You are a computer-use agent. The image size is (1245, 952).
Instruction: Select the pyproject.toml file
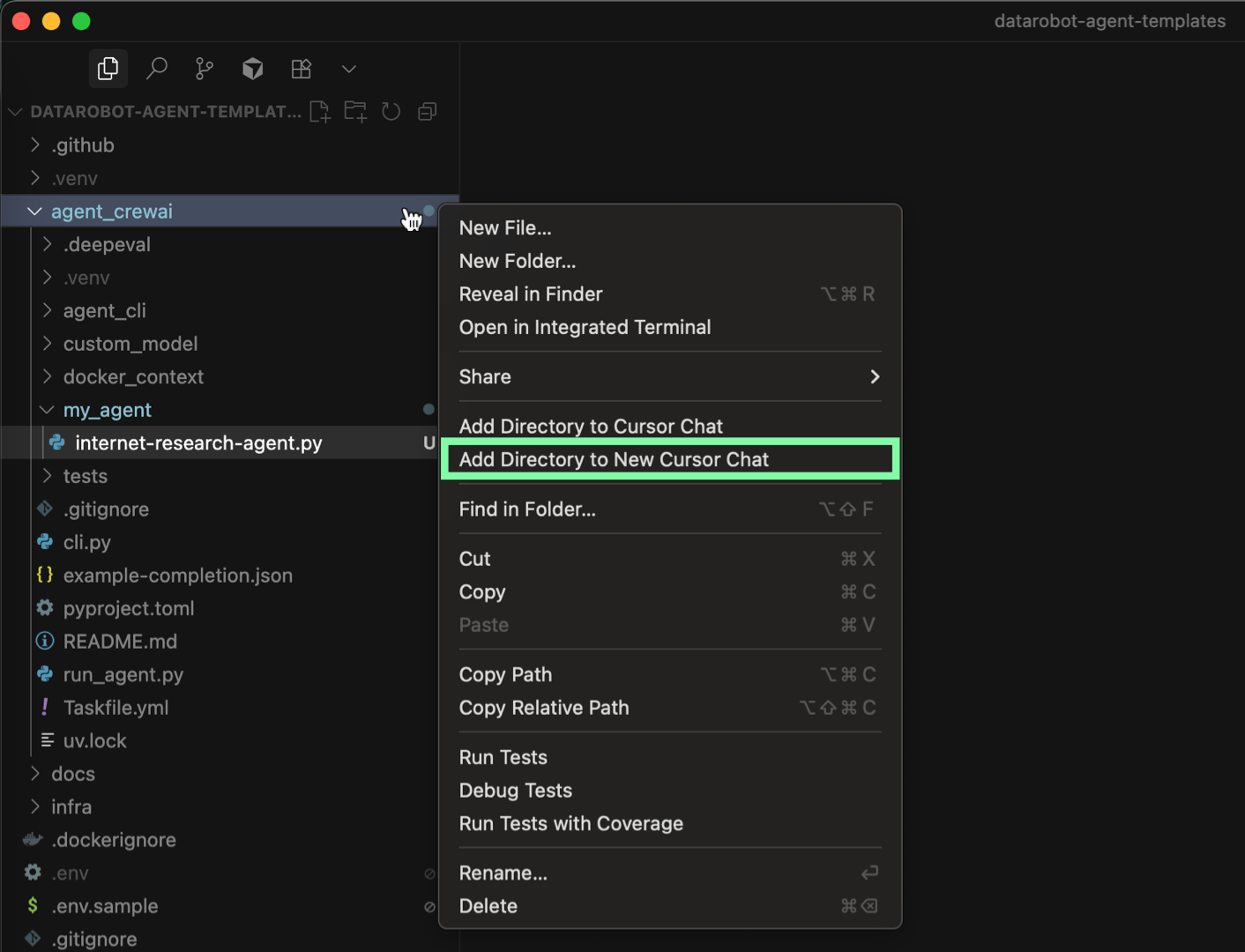(128, 608)
